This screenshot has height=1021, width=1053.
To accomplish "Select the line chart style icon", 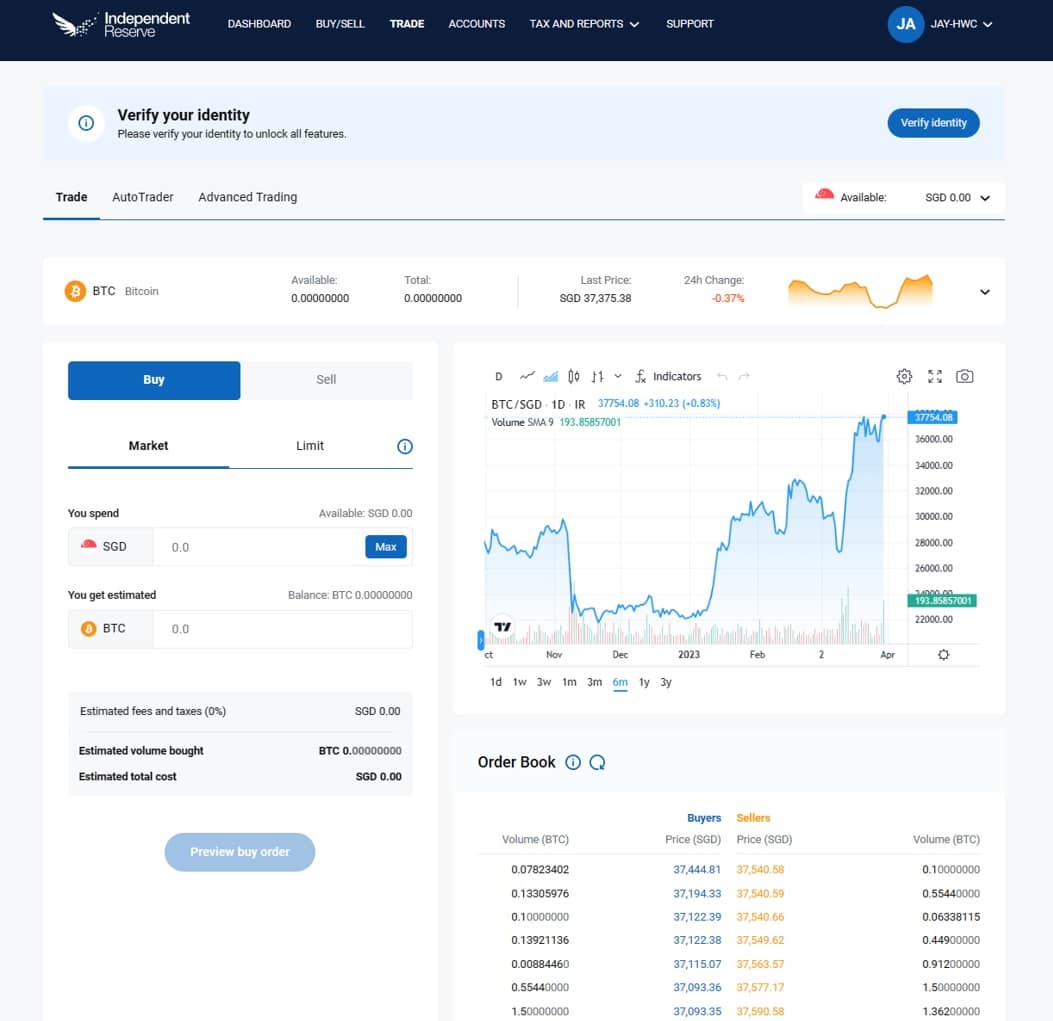I will 527,376.
